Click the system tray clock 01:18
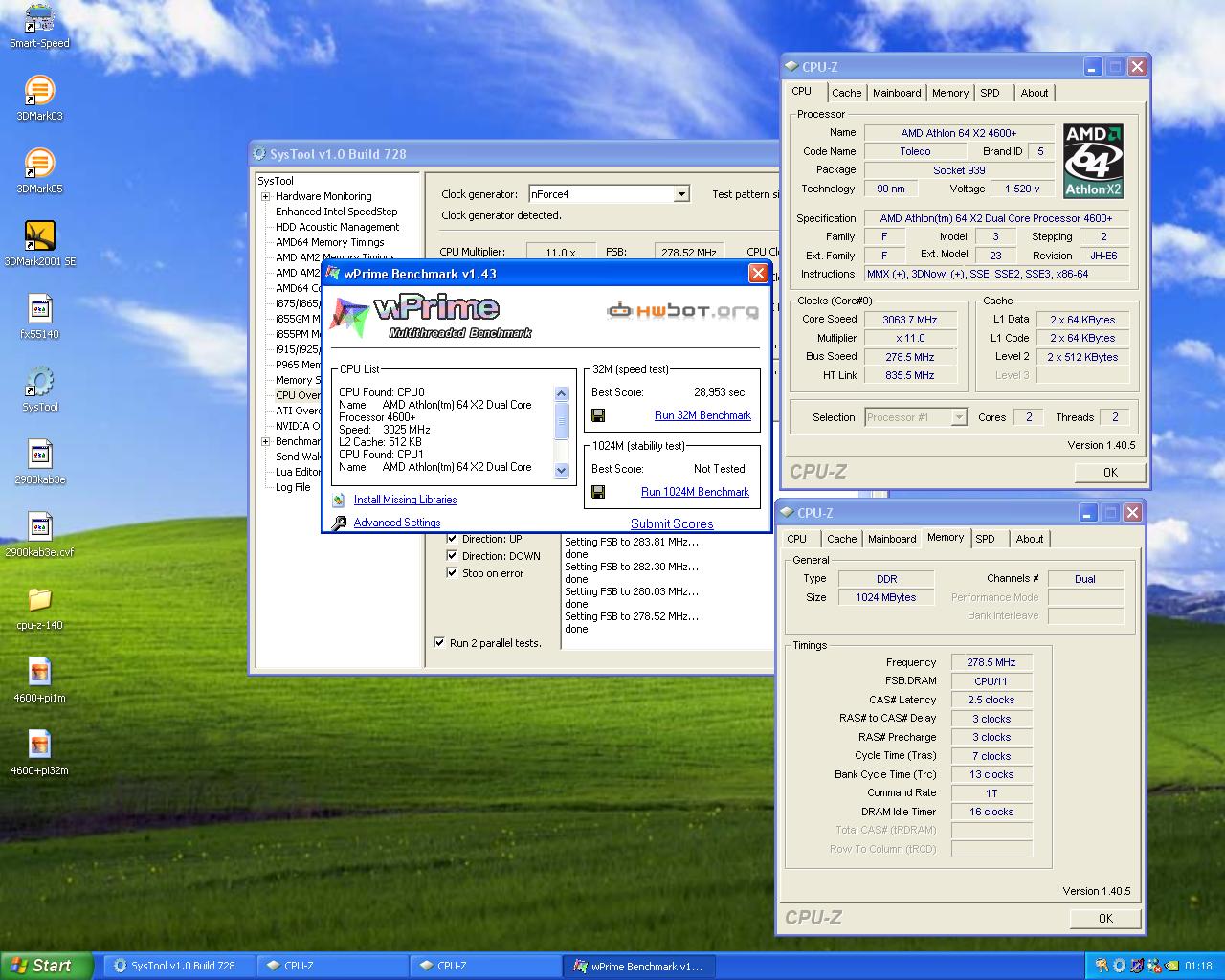The height and width of the screenshot is (980, 1225). pyautogui.click(x=1198, y=966)
